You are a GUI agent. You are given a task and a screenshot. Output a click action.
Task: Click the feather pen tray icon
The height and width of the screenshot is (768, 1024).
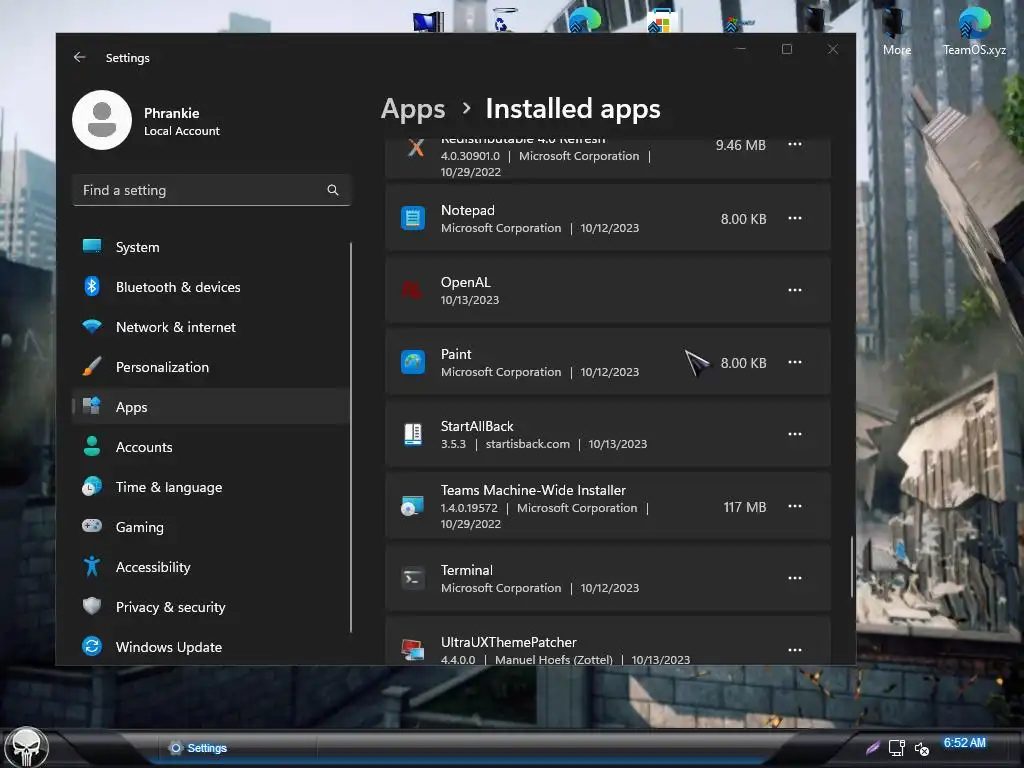tap(873, 748)
